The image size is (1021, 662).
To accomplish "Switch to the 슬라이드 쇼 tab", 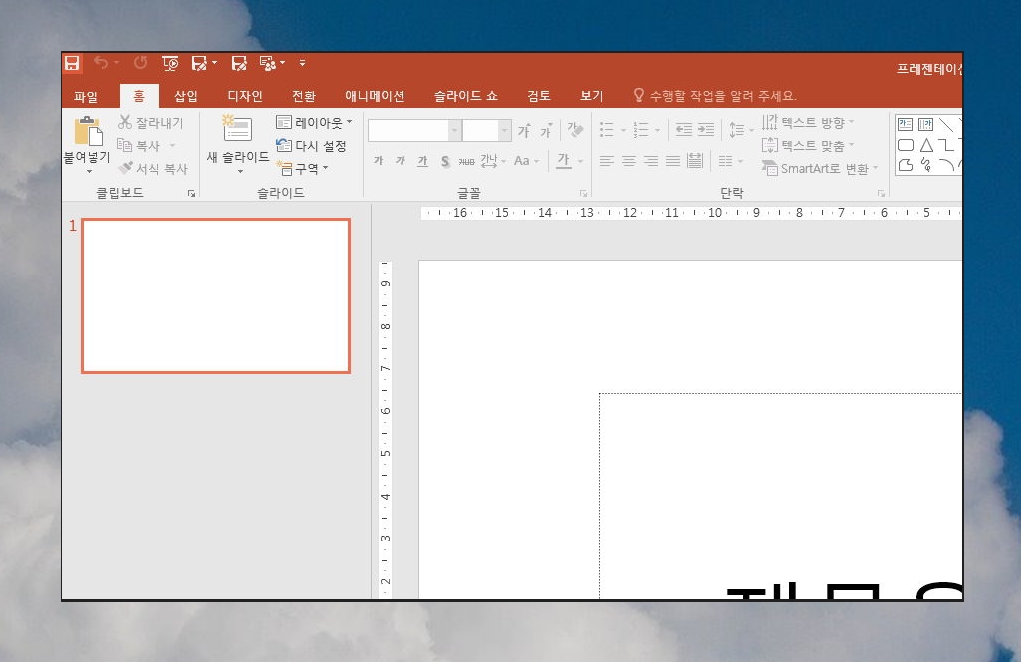I will click(466, 96).
